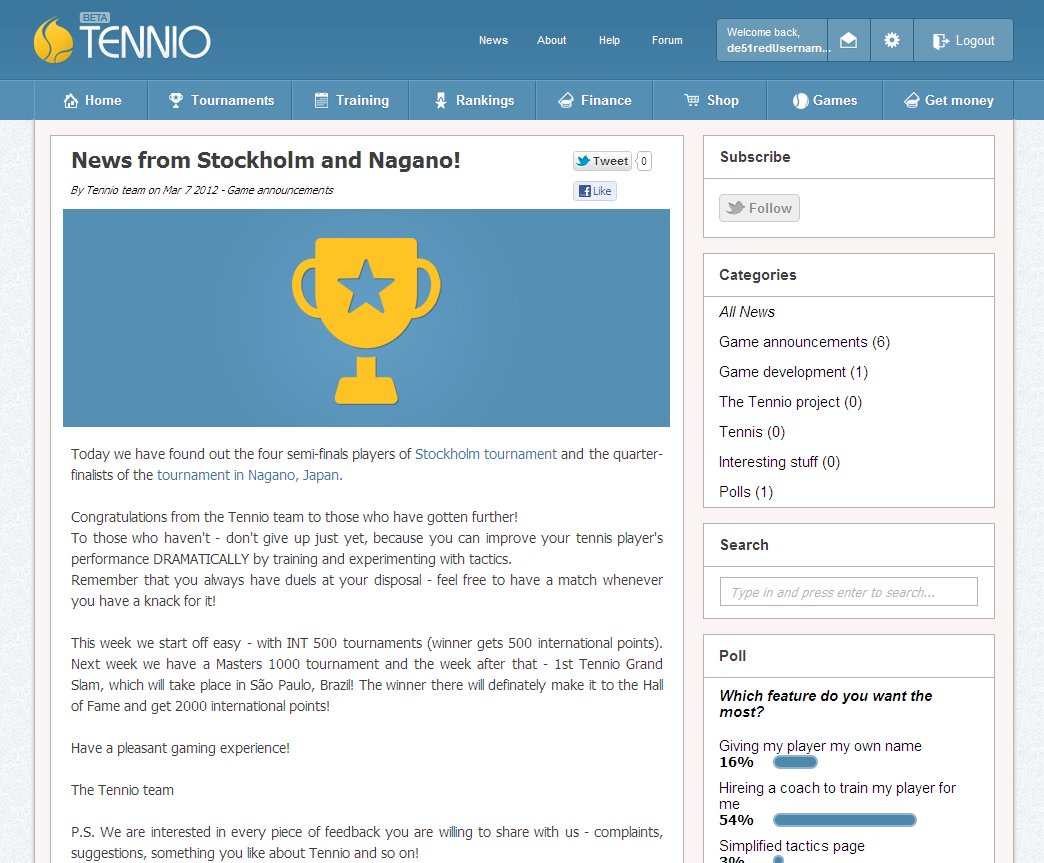Open the messages envelope icon
1044x863 pixels.
848,41
